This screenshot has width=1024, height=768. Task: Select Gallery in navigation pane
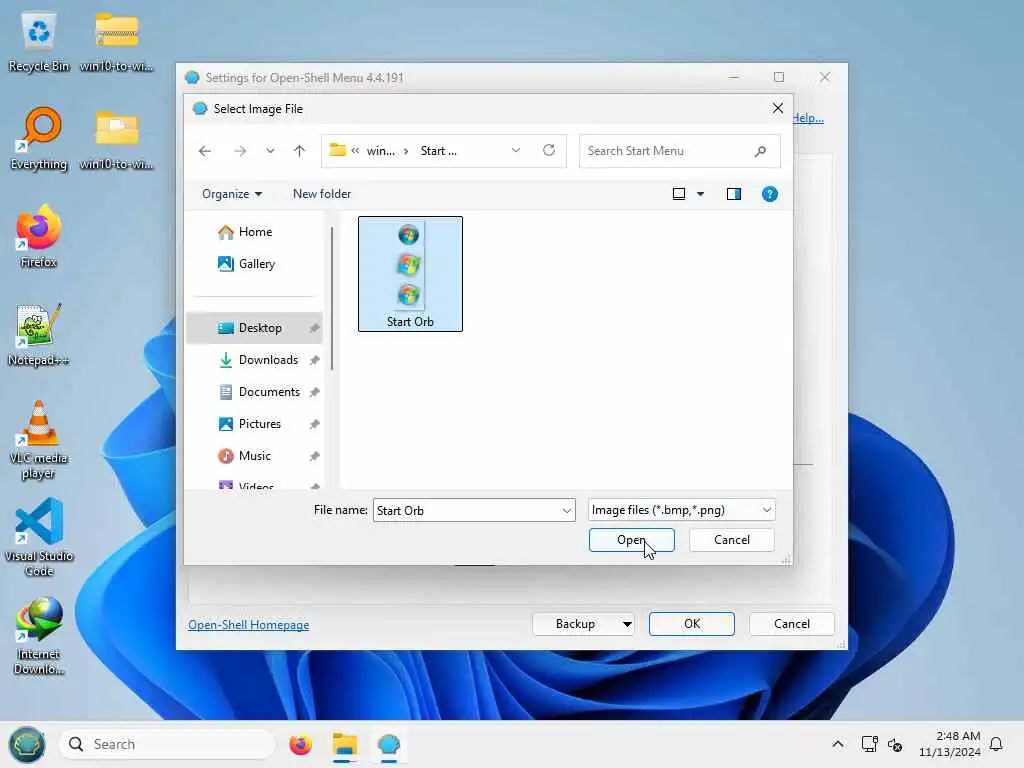click(x=256, y=264)
